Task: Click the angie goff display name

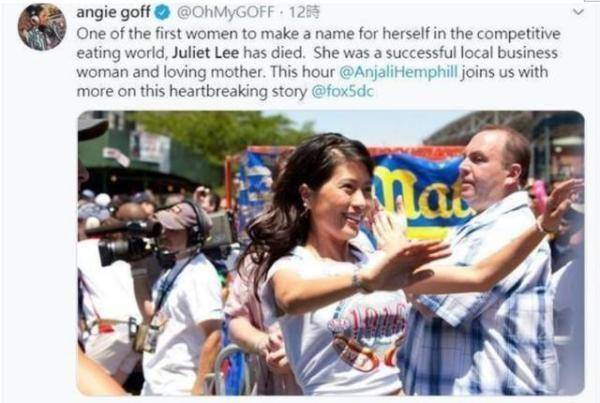Action: point(113,13)
